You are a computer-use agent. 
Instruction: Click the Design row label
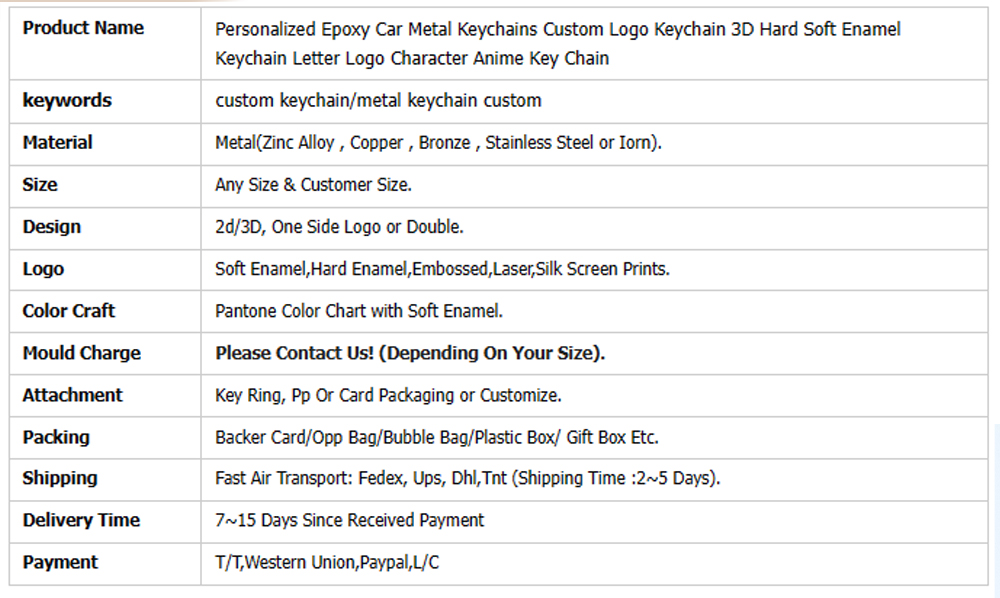coord(52,226)
